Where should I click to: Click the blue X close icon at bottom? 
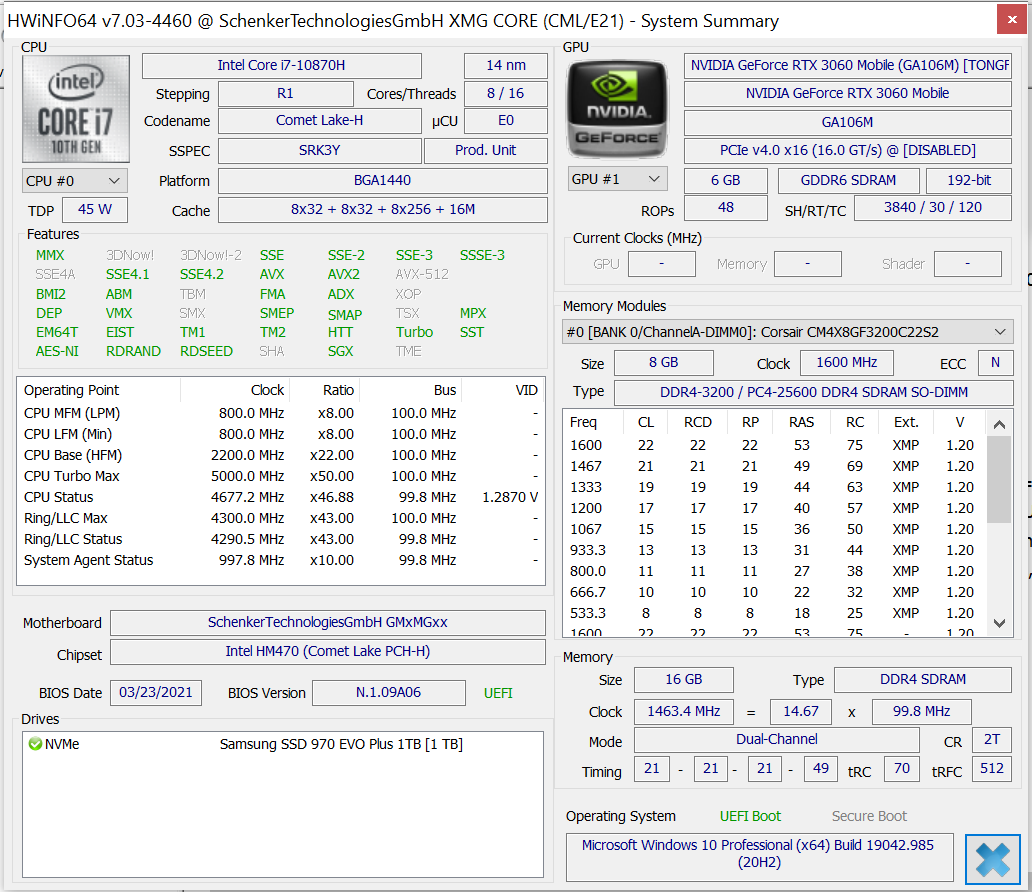pos(993,859)
